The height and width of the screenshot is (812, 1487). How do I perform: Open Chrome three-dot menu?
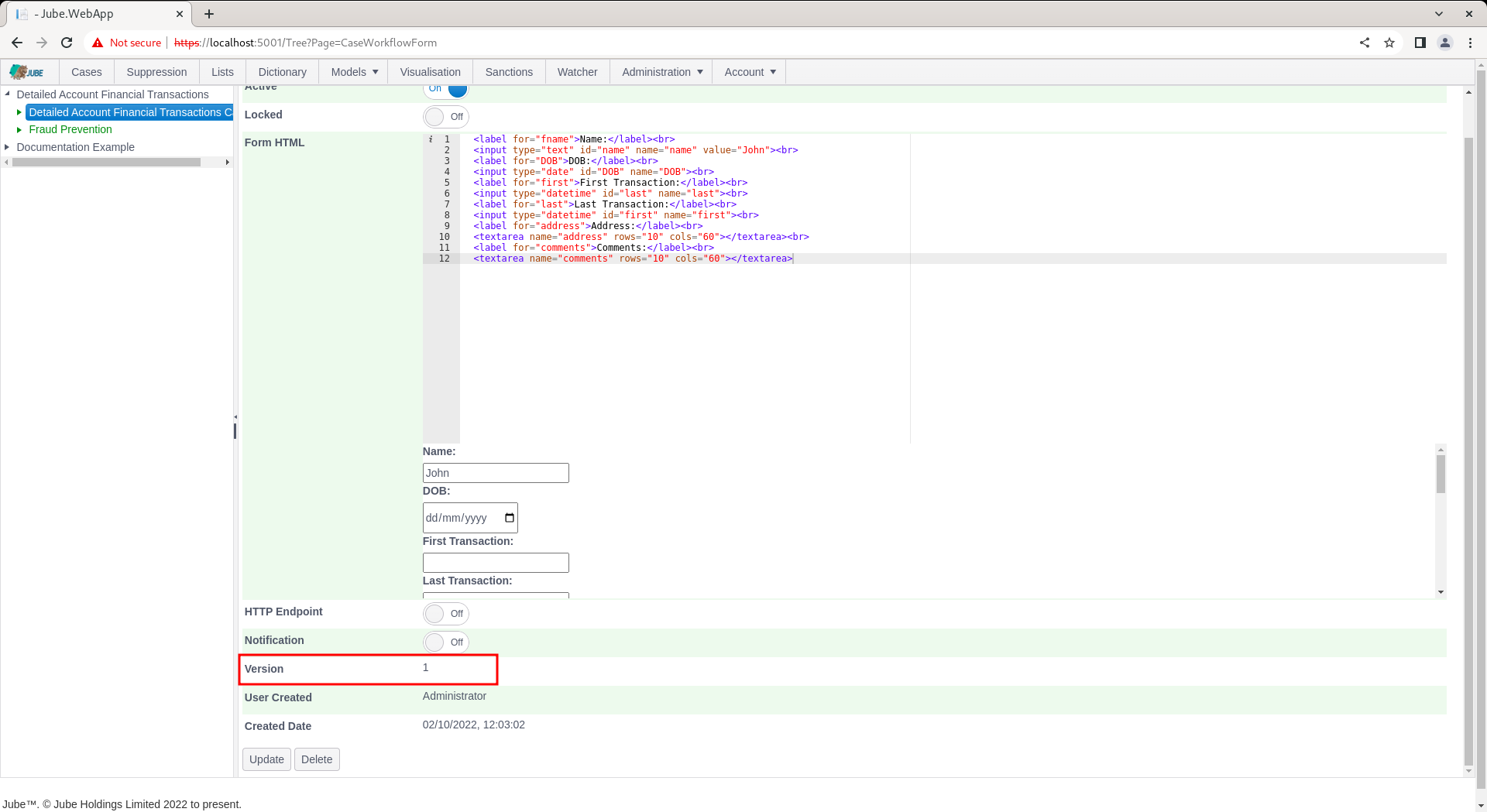tap(1470, 43)
